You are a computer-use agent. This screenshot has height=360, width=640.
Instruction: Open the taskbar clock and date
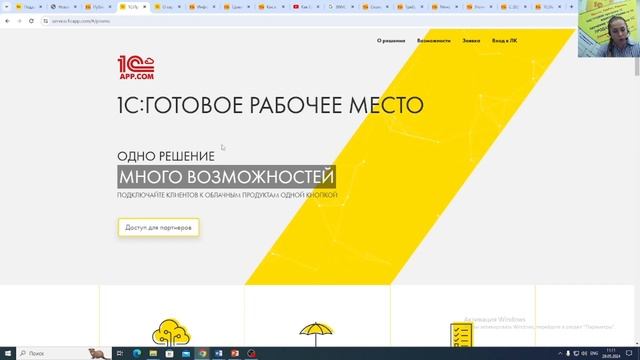[611, 353]
